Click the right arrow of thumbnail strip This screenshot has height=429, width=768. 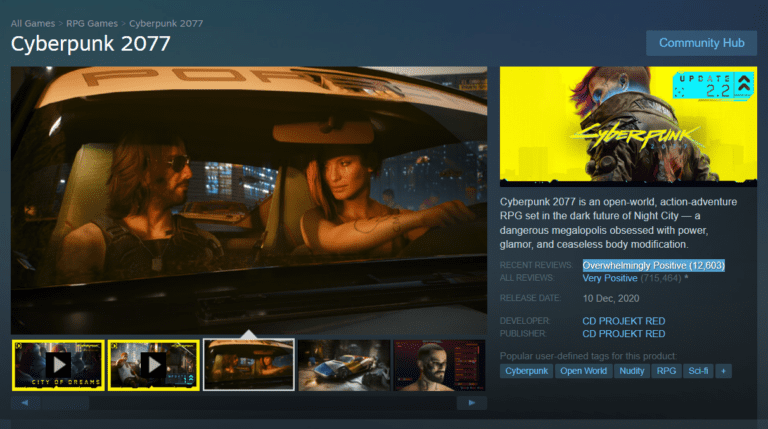click(x=472, y=403)
